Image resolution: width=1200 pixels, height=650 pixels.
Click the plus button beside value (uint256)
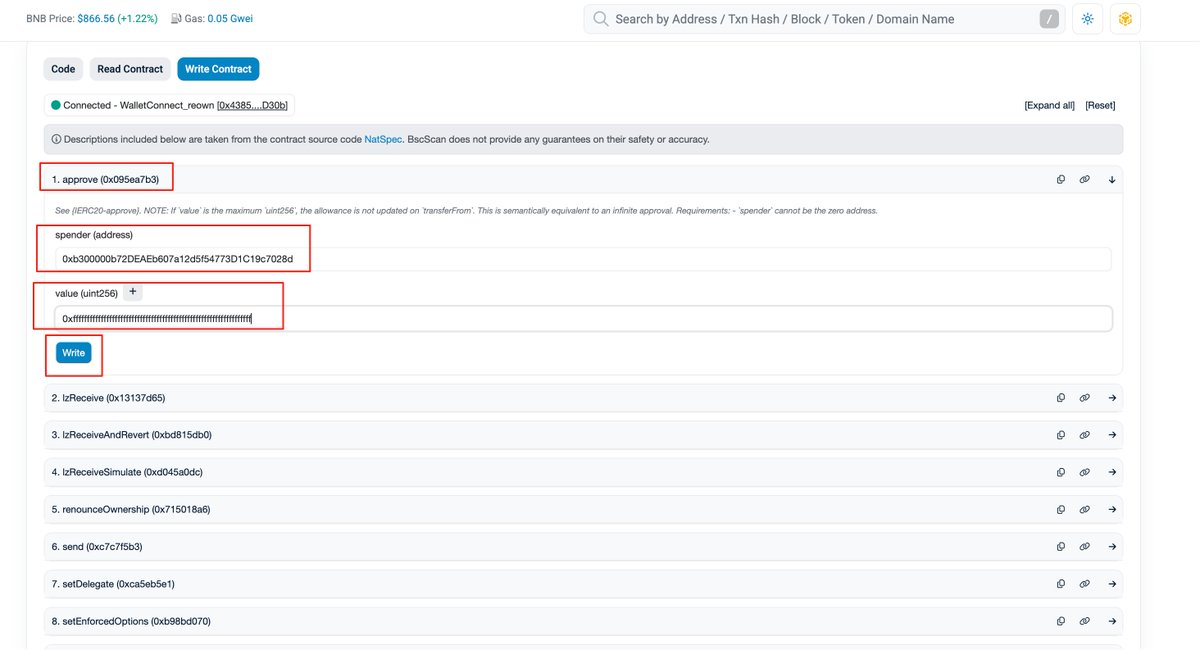point(133,292)
